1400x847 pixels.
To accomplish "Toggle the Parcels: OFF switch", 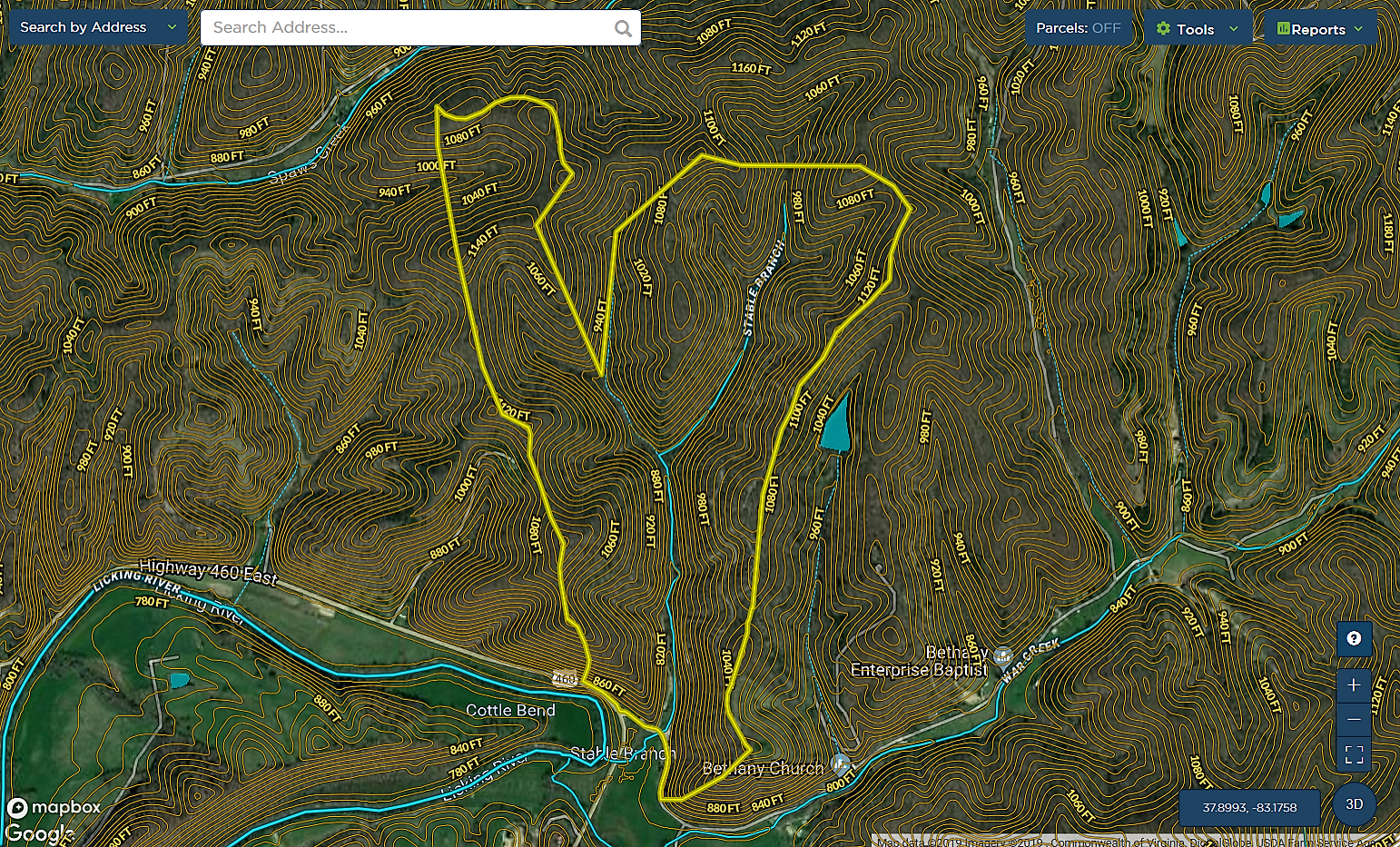I will pos(1079,28).
